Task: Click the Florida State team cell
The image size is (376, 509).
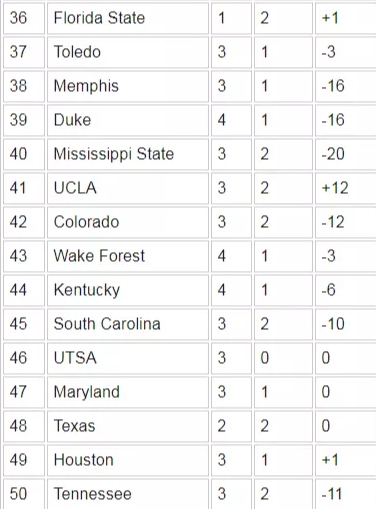Action: click(128, 18)
